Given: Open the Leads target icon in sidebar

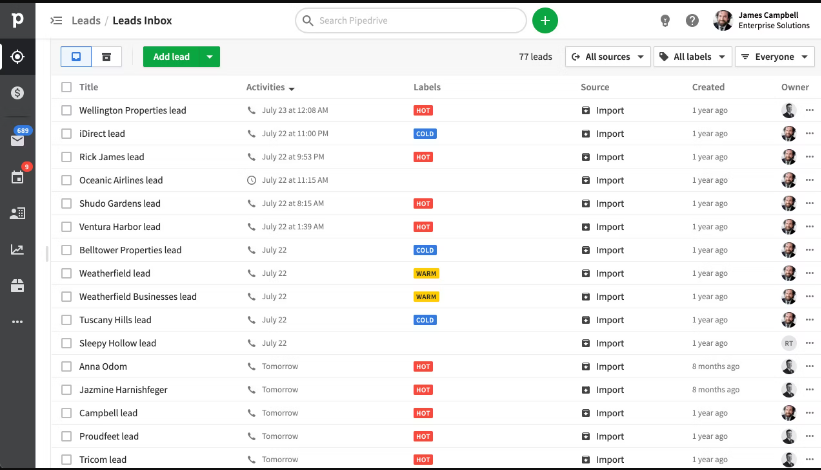Looking at the screenshot, I should click(x=17, y=56).
